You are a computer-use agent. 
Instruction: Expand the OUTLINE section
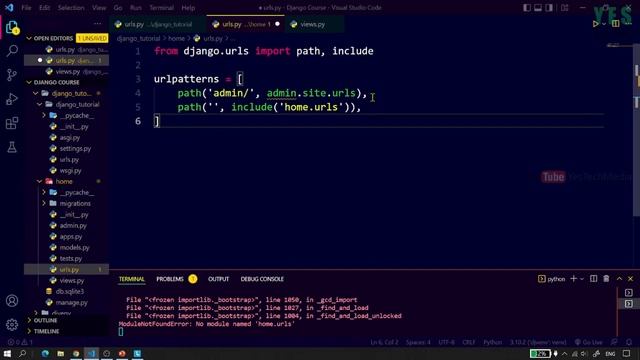click(x=29, y=320)
